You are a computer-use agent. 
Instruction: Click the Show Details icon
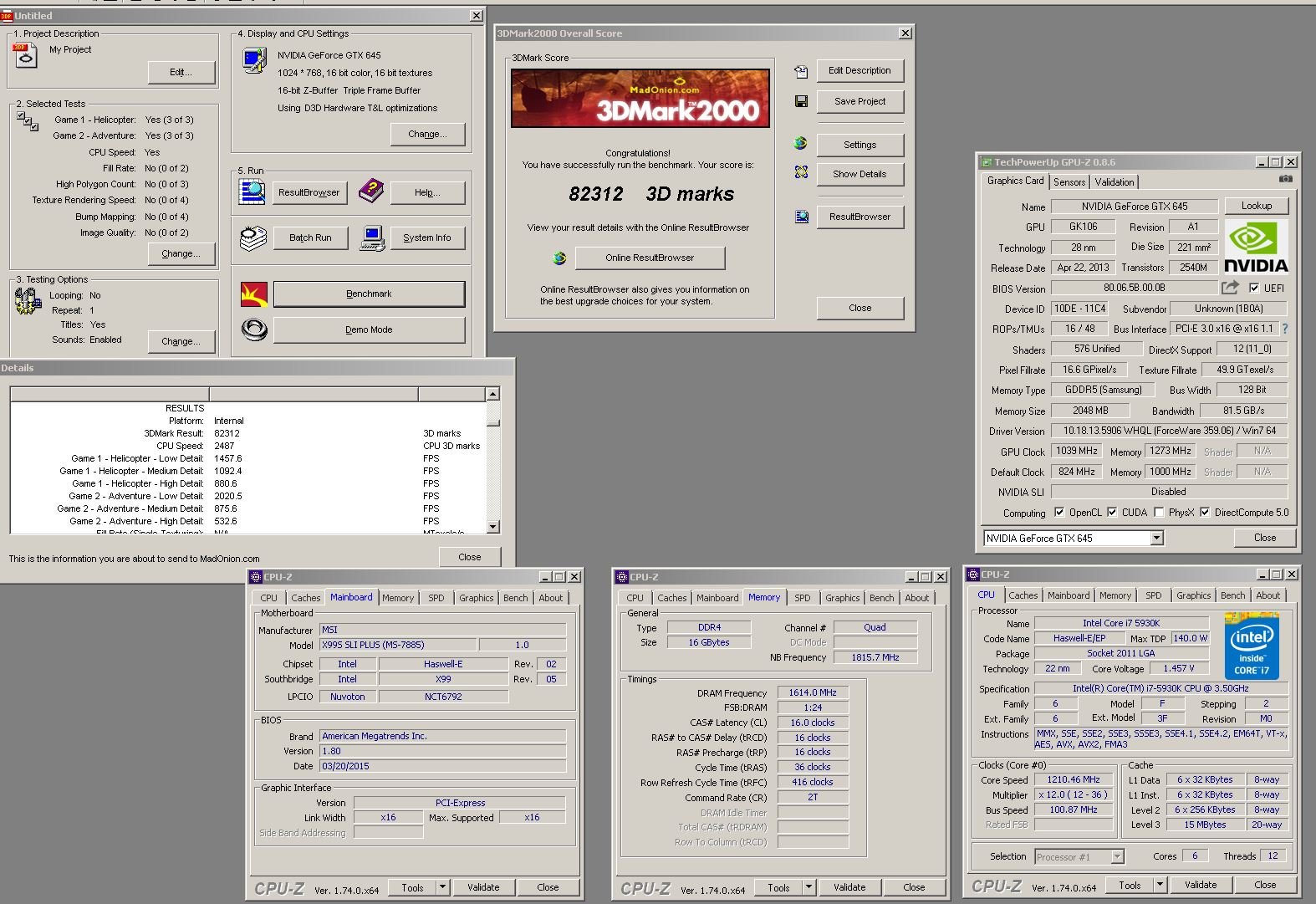pyautogui.click(x=801, y=172)
